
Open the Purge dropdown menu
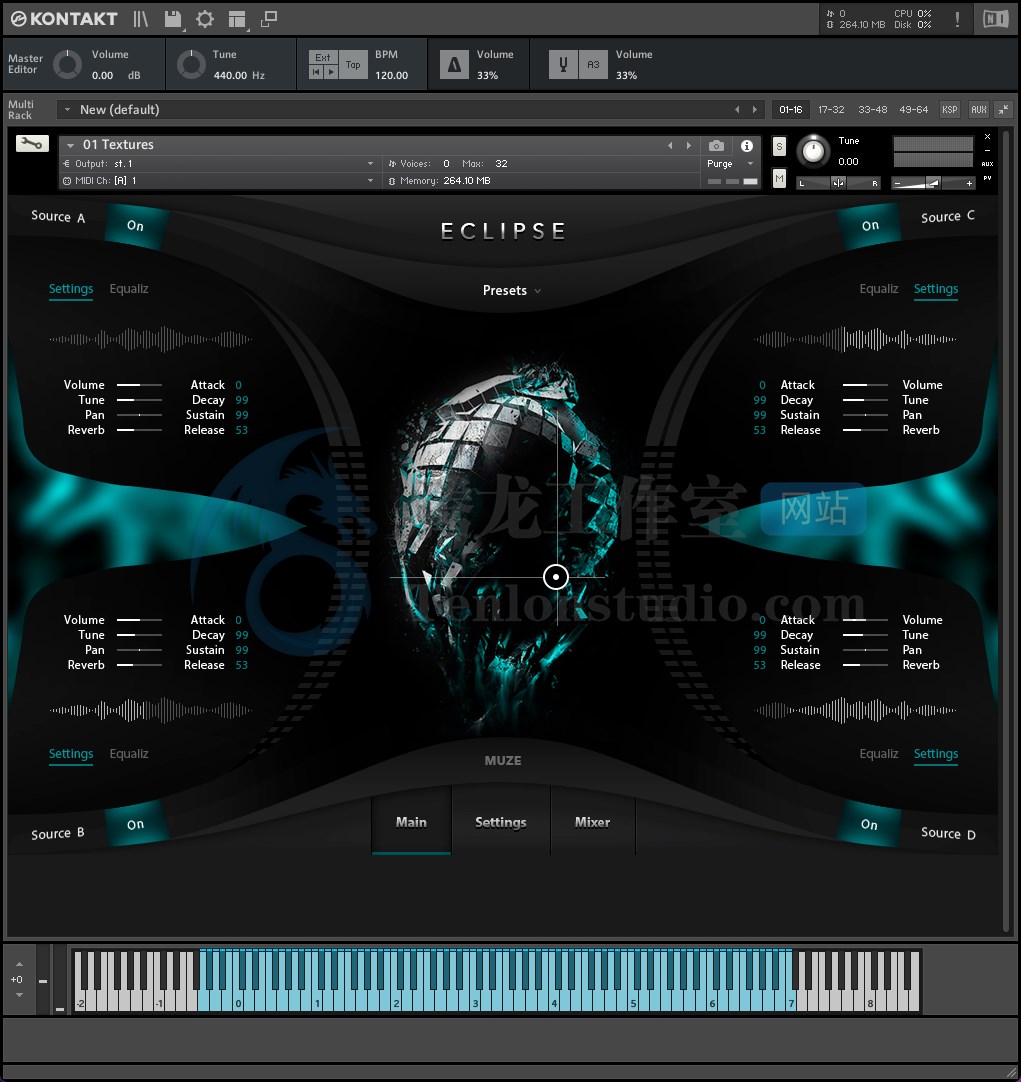[x=730, y=164]
